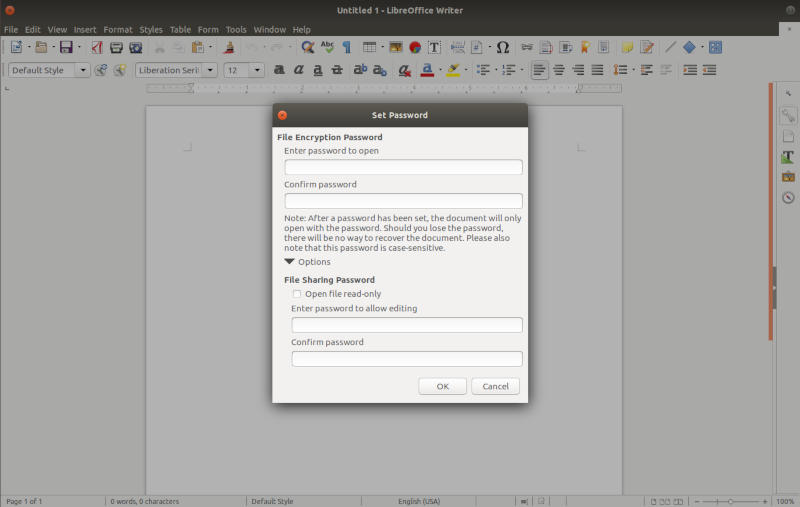This screenshot has height=507, width=800.
Task: Toggle Track Changes edit icon
Action: [647, 47]
